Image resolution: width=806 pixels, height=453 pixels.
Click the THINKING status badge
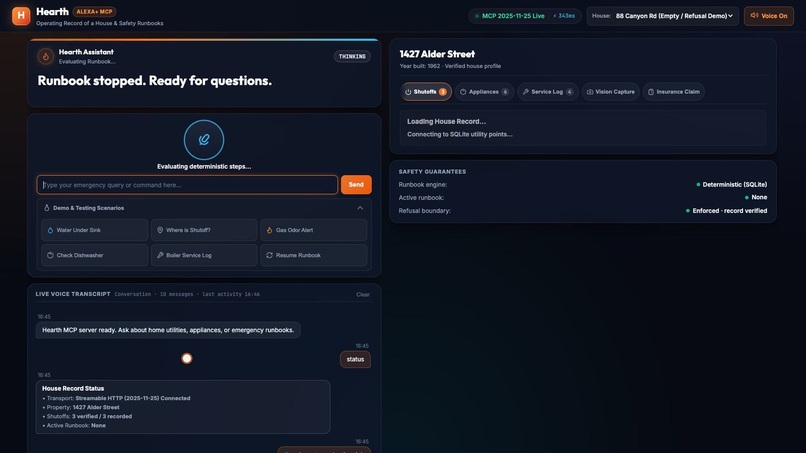coord(352,57)
